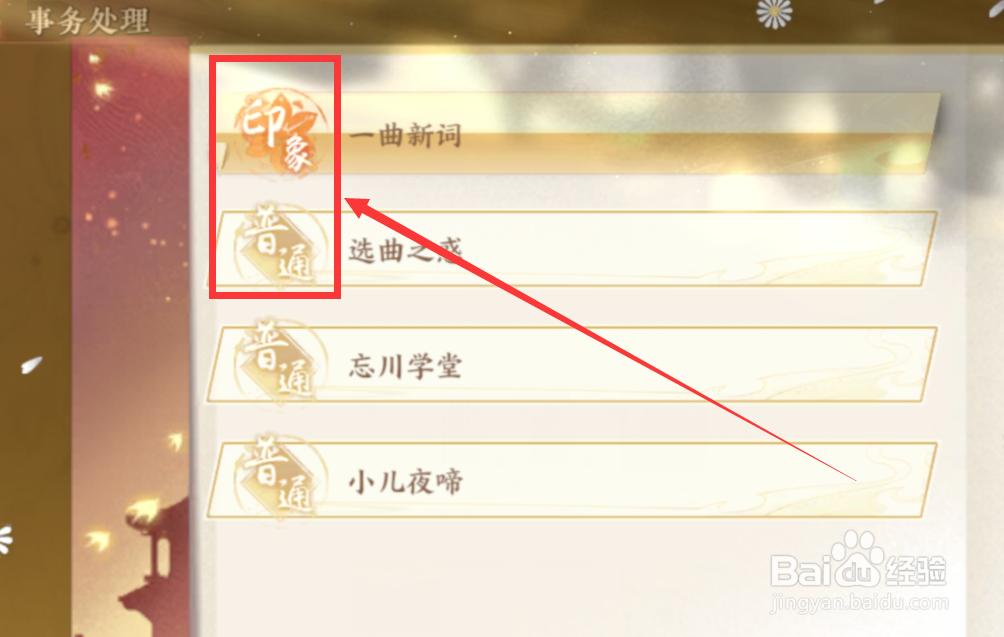1004x637 pixels.
Task: Click the white petal on the left edge
Action: click(x=31, y=365)
